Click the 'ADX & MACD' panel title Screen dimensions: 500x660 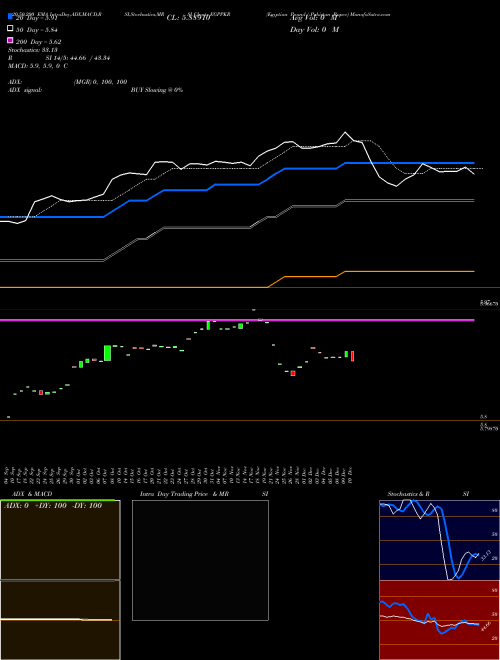(x=32, y=494)
